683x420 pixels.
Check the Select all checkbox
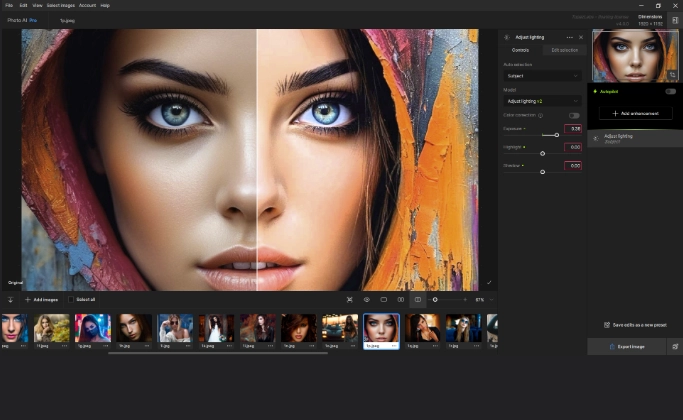tap(71, 299)
